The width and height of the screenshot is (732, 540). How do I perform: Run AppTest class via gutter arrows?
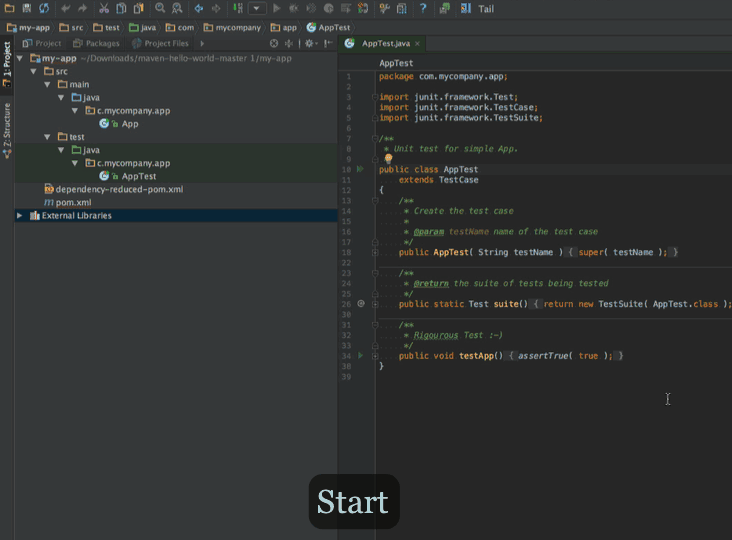(x=360, y=169)
